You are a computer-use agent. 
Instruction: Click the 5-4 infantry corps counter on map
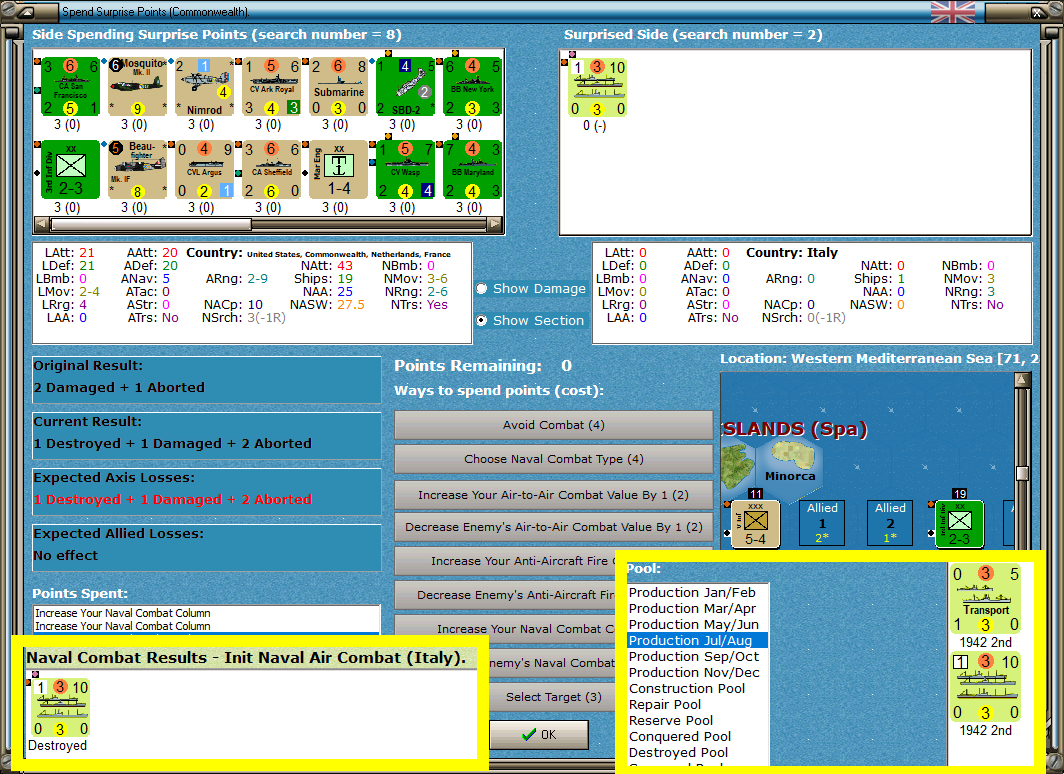pyautogui.click(x=755, y=524)
